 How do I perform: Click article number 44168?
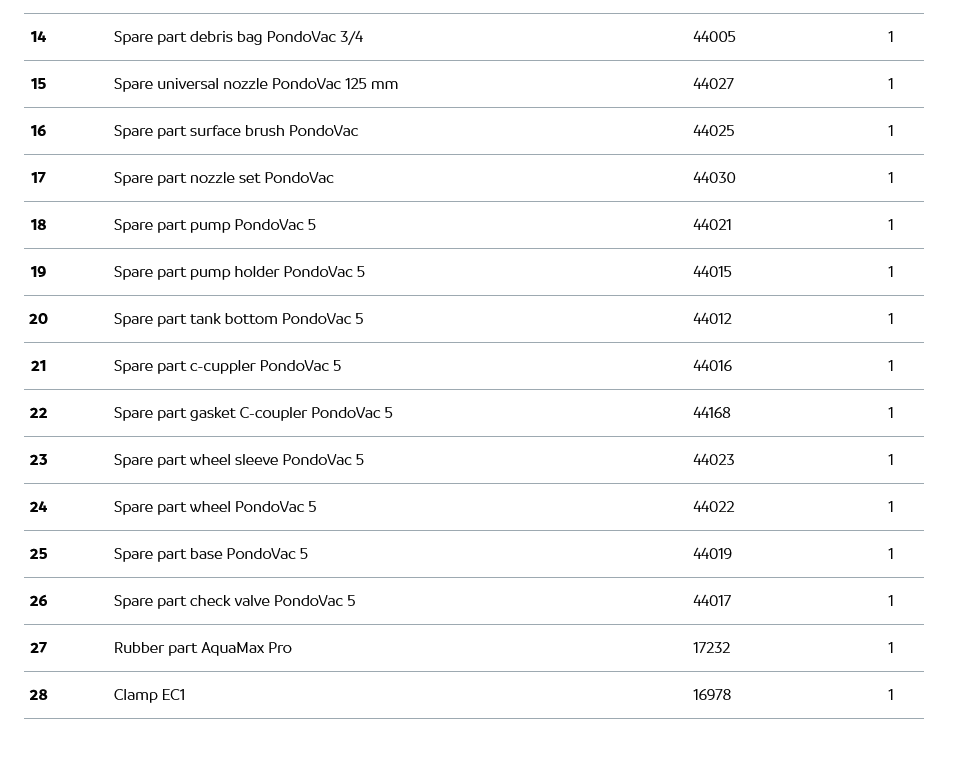click(711, 413)
